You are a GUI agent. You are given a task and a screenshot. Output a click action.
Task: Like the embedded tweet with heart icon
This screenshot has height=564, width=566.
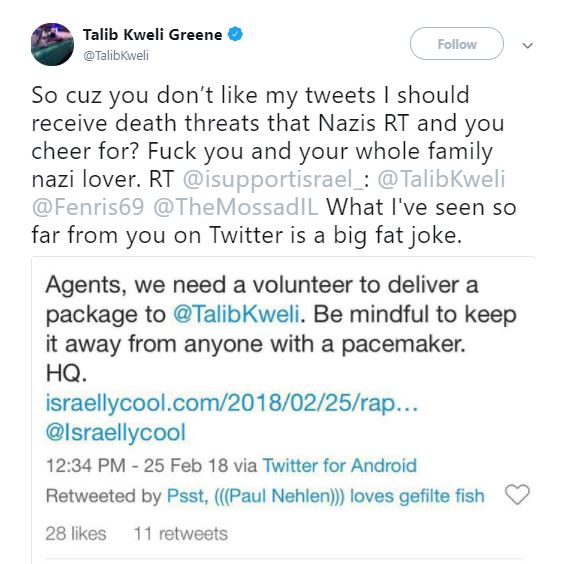(517, 494)
